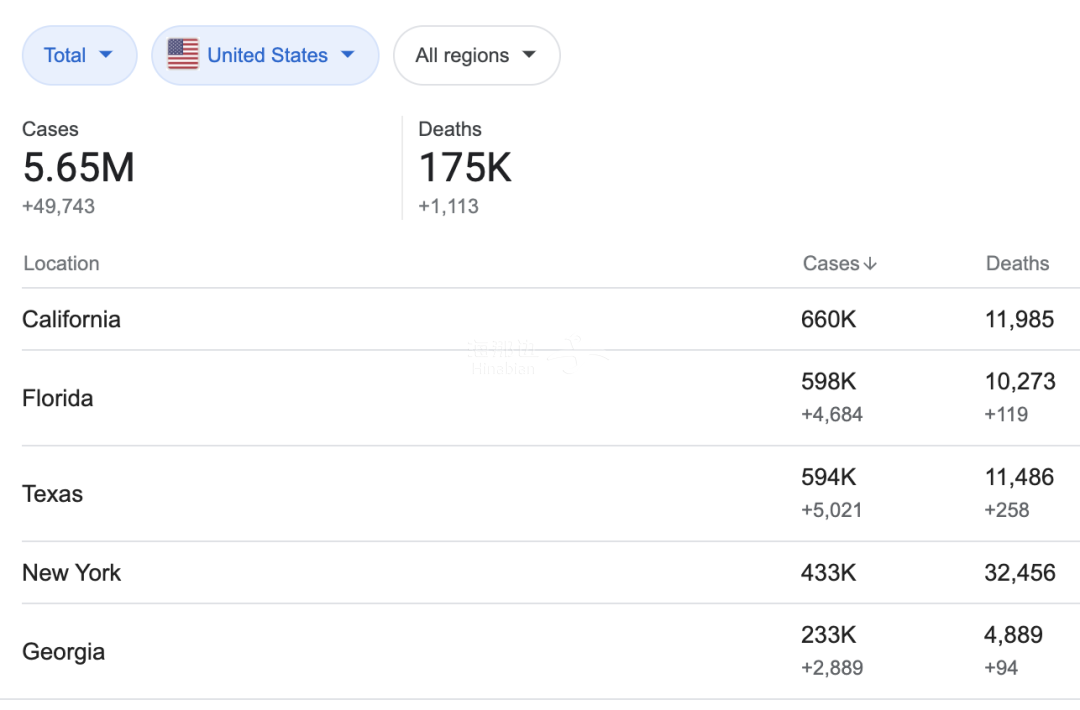The width and height of the screenshot is (1080, 710).
Task: Open the Total metric dropdown
Action: coord(79,55)
